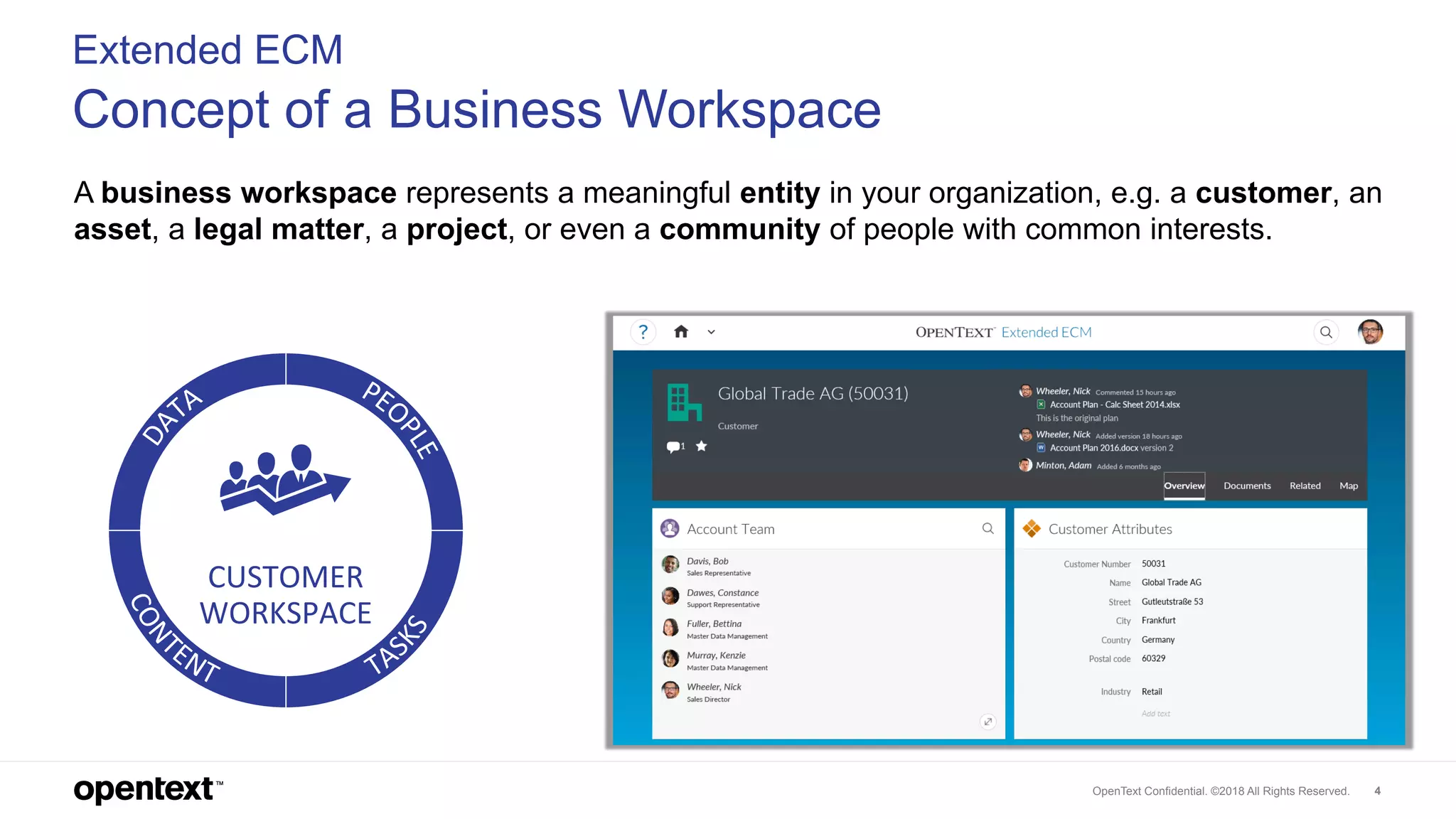Select Postal code value 60329
This screenshot has height=819, width=1456.
[1153, 658]
